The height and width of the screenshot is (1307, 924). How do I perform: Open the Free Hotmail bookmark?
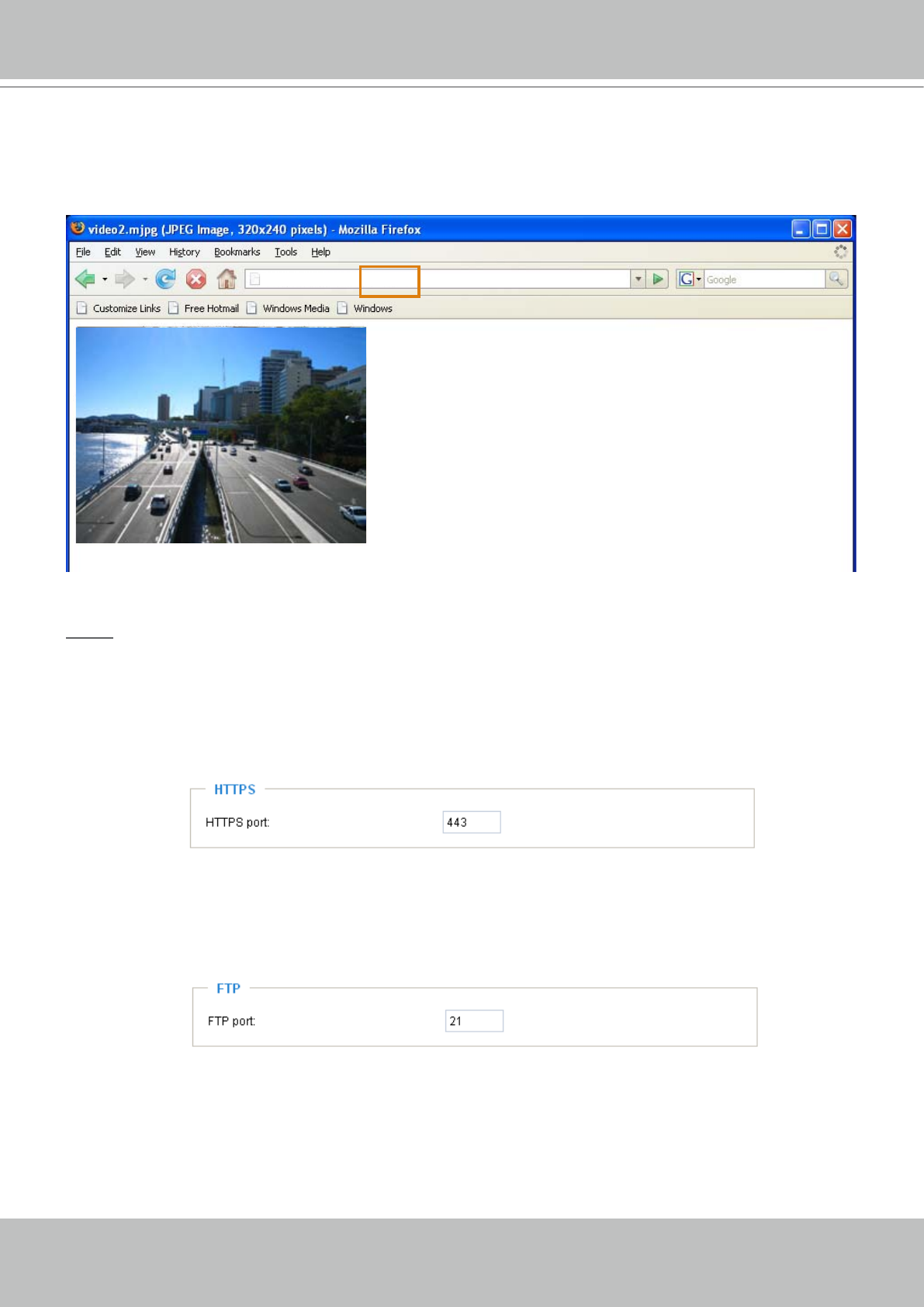coord(204,308)
